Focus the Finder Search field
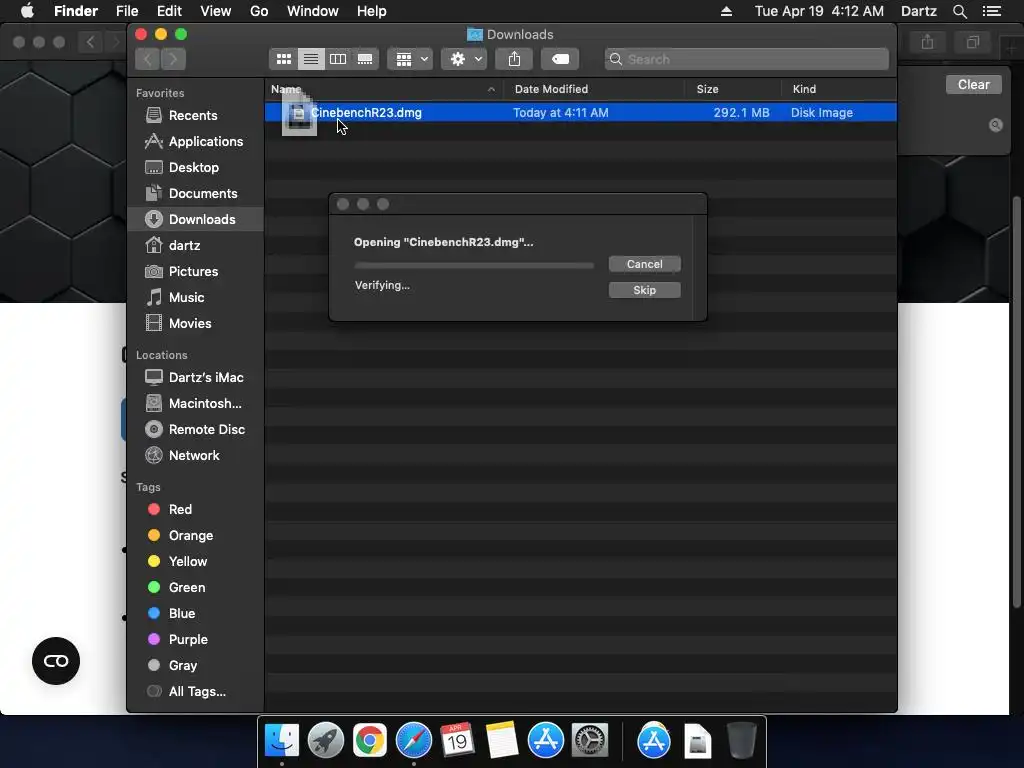This screenshot has width=1024, height=768. pos(746,59)
